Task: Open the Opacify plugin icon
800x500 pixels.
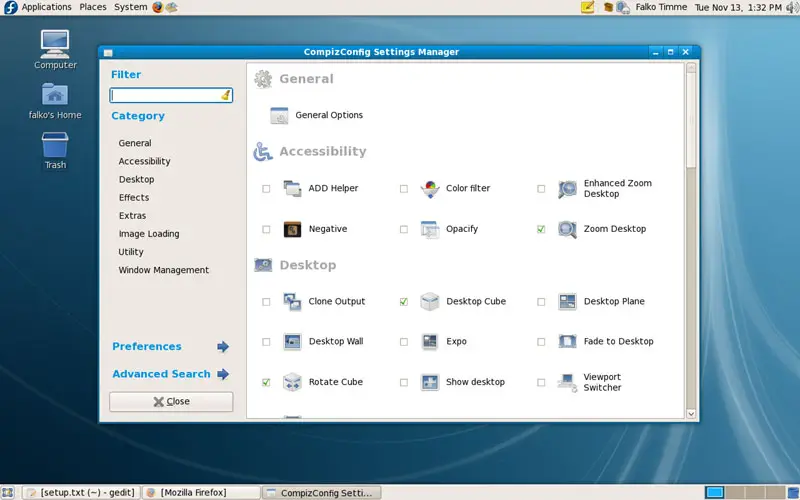Action: [430, 230]
